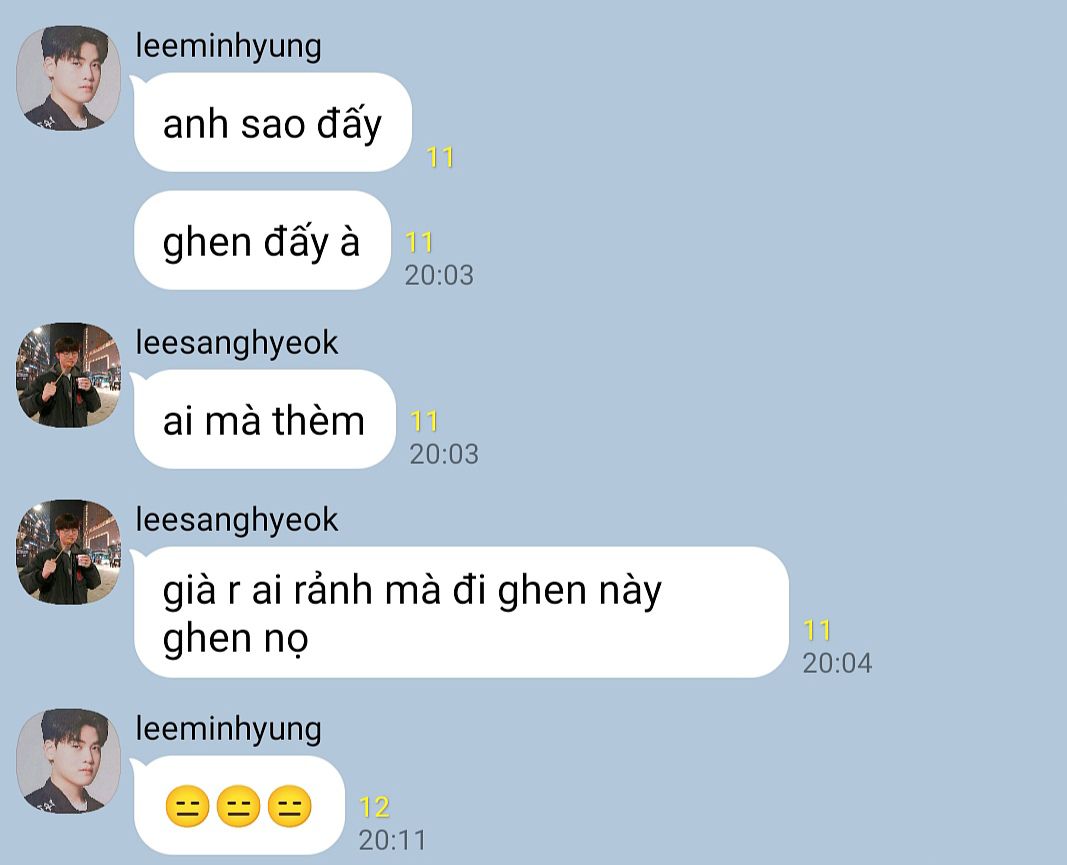Select the 'già r ai rảnh mà đi ghen' bubble
1067x865 pixels.
[461, 612]
